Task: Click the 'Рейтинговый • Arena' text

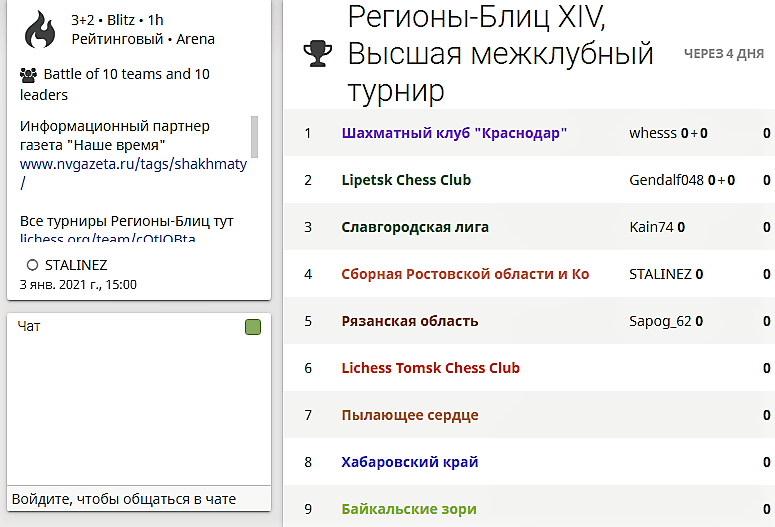Action: click(143, 39)
